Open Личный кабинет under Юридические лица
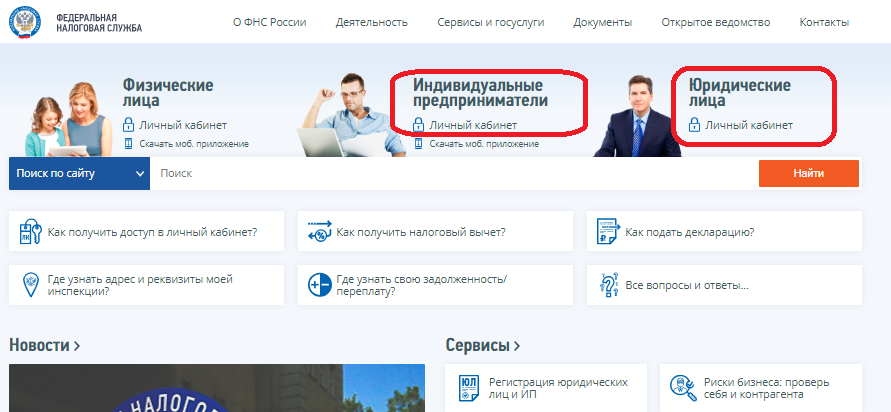The width and height of the screenshot is (891, 412). tap(748, 126)
